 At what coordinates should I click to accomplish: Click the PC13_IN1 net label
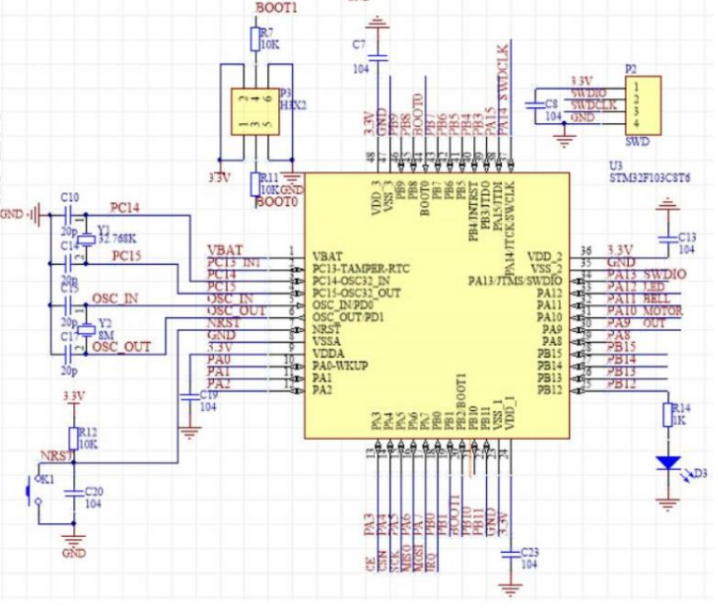pyautogui.click(x=234, y=263)
